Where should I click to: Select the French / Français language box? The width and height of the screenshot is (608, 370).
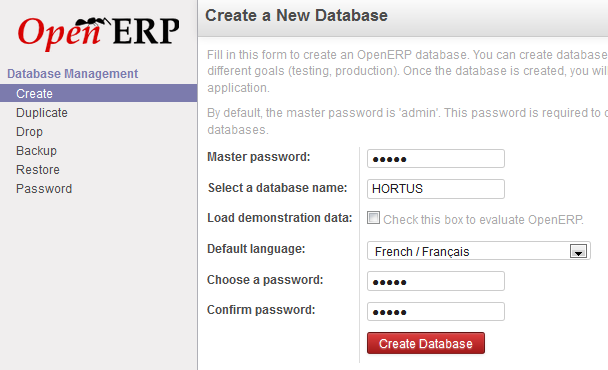(478, 251)
